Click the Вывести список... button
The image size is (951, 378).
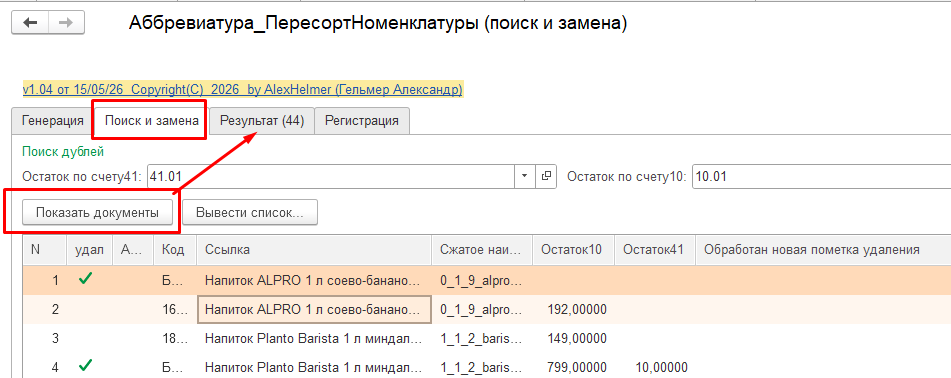(x=250, y=213)
